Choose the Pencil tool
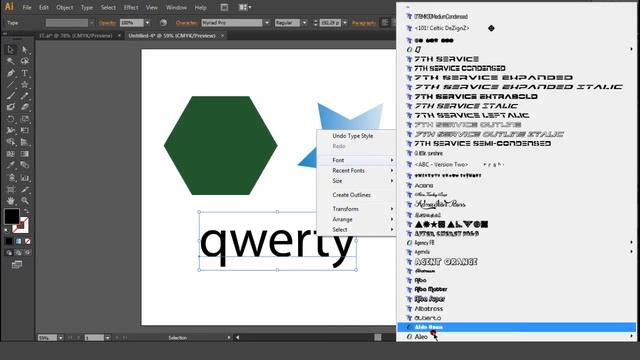The height and width of the screenshot is (360, 640). [x=24, y=96]
